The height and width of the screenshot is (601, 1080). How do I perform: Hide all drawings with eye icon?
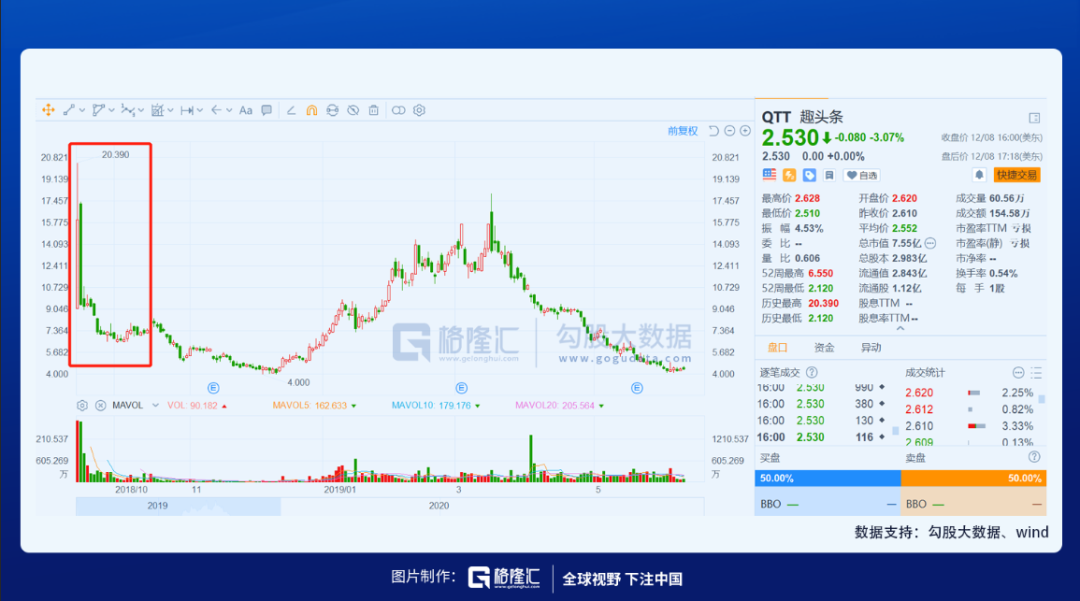pos(353,110)
